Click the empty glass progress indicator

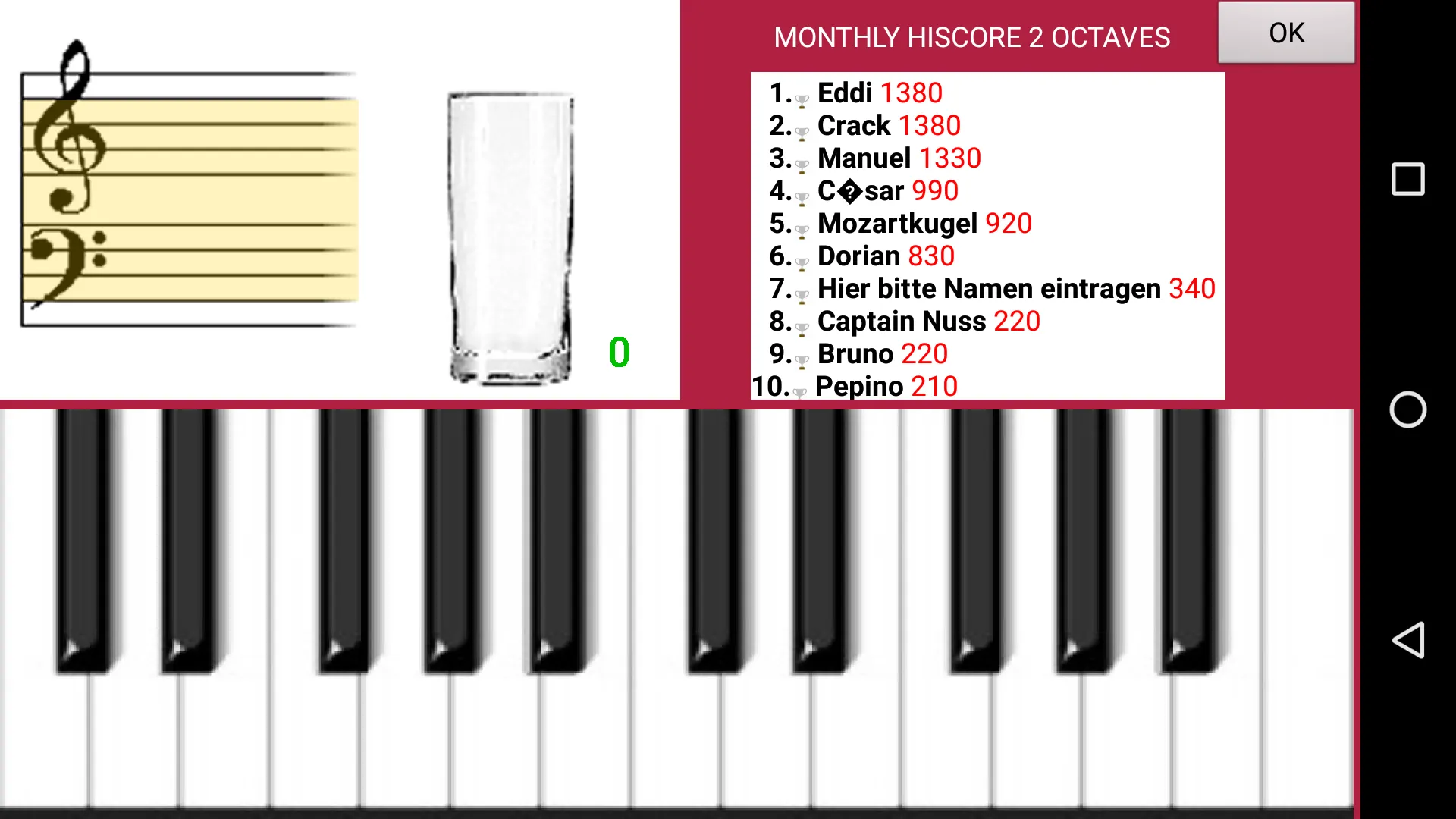pyautogui.click(x=509, y=236)
